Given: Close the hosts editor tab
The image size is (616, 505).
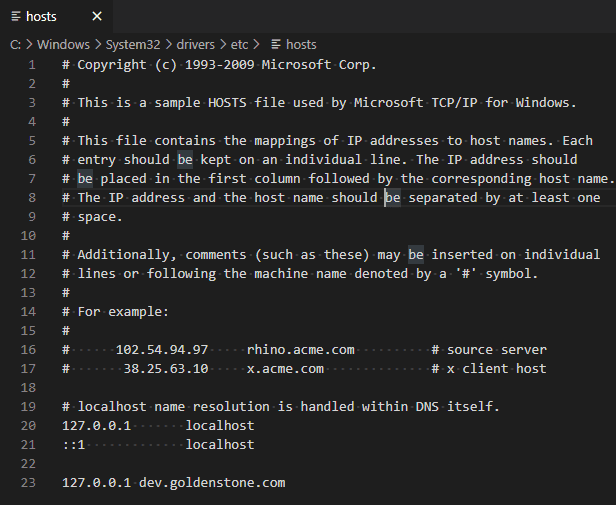Looking at the screenshot, I should [x=96, y=17].
